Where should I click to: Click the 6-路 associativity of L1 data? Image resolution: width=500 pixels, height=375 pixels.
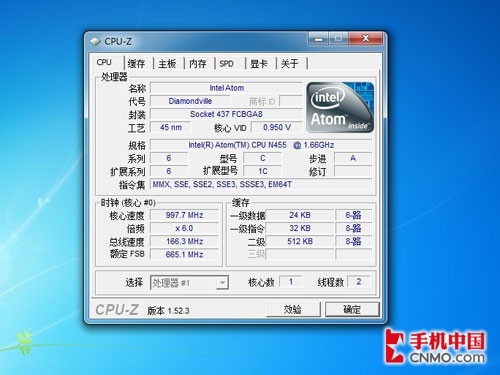(353, 215)
